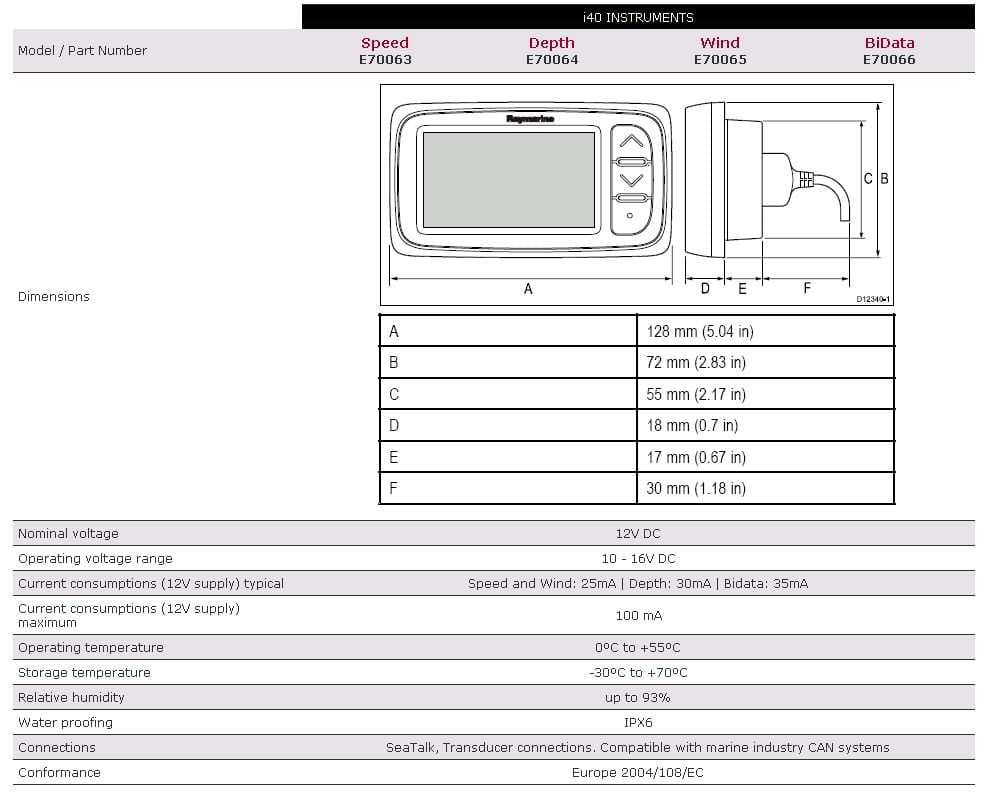Select the 0ºC to +55ºC operating temperature
Screen dimensions: 988x792
[638, 648]
